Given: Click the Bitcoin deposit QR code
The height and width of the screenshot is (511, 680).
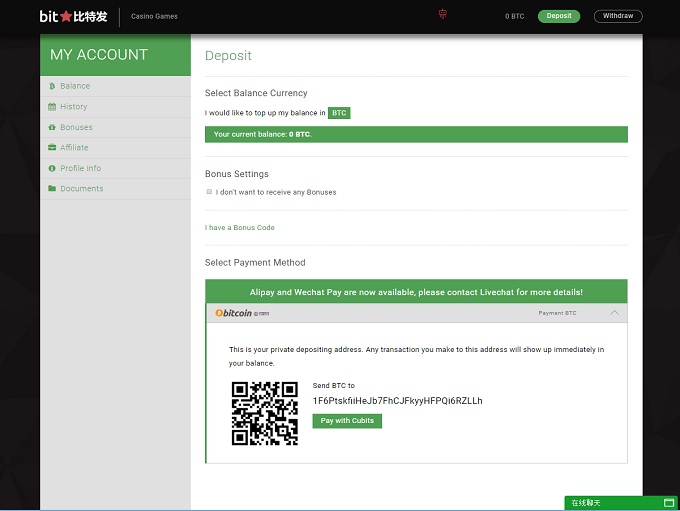Looking at the screenshot, I should 265,412.
